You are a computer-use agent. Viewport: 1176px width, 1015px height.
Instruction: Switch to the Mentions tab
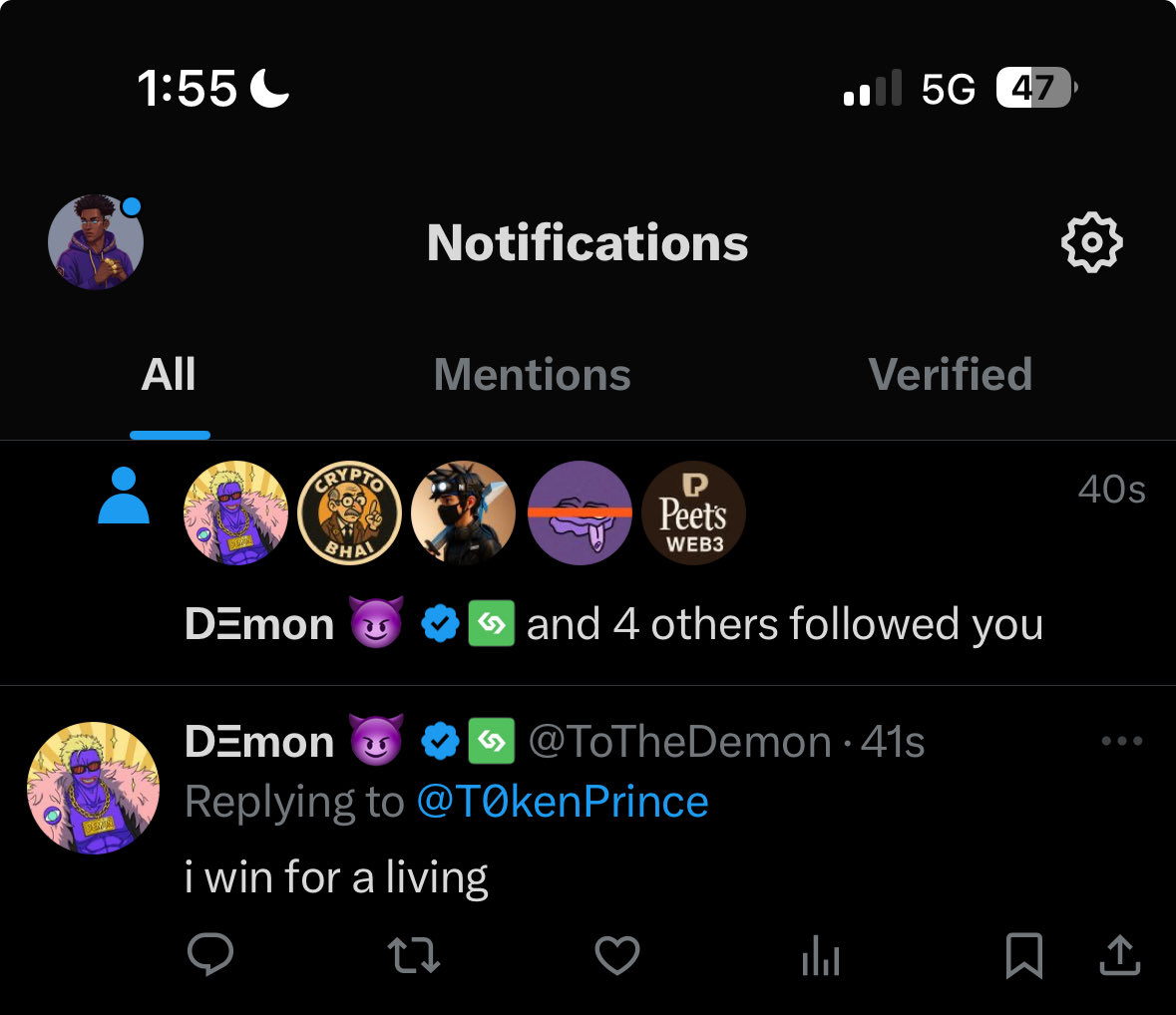[x=533, y=375]
